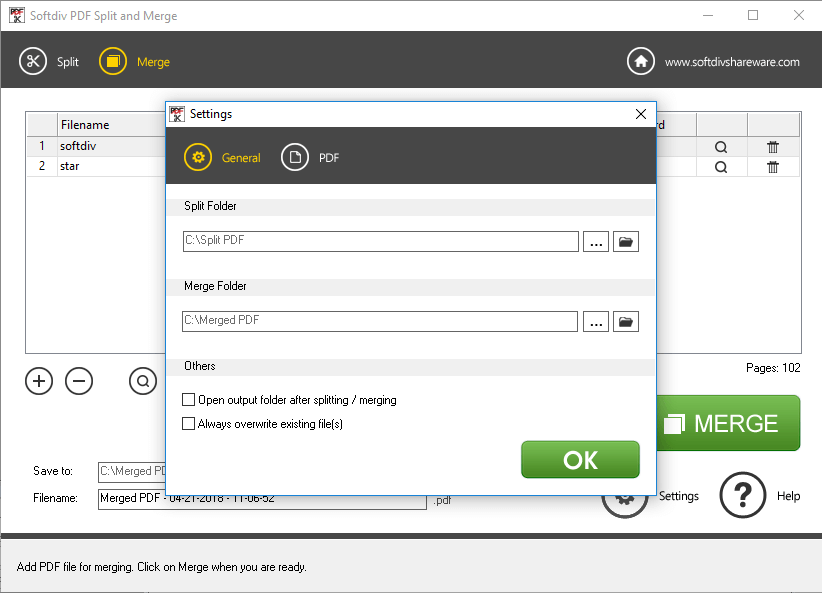The height and width of the screenshot is (593, 822).
Task: Close the Settings dialog
Action: (641, 114)
